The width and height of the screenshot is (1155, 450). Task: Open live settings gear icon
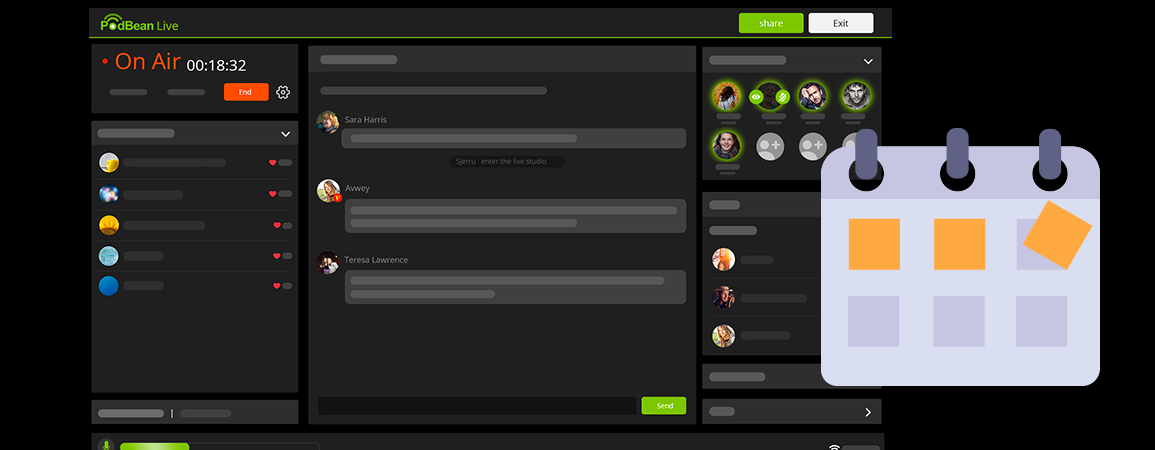[x=283, y=92]
